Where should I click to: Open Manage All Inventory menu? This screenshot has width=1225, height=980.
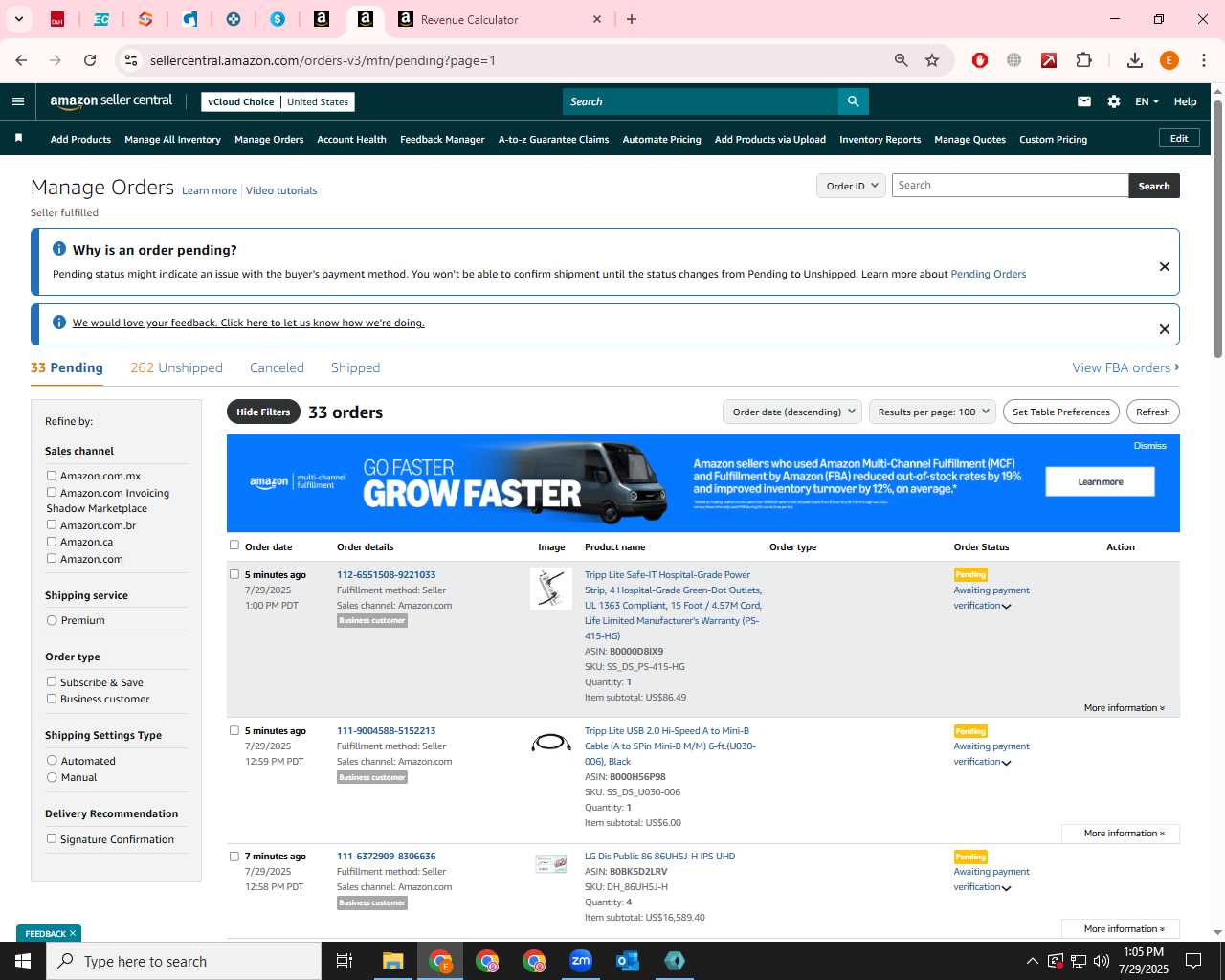click(x=172, y=140)
